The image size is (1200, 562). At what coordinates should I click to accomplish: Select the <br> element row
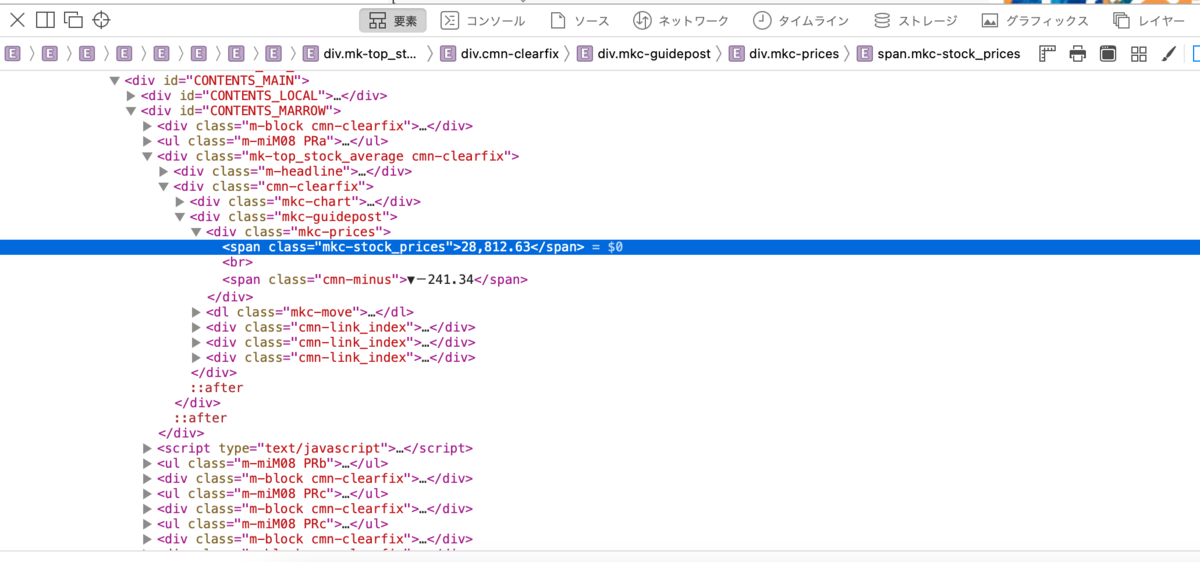pyautogui.click(x=236, y=263)
